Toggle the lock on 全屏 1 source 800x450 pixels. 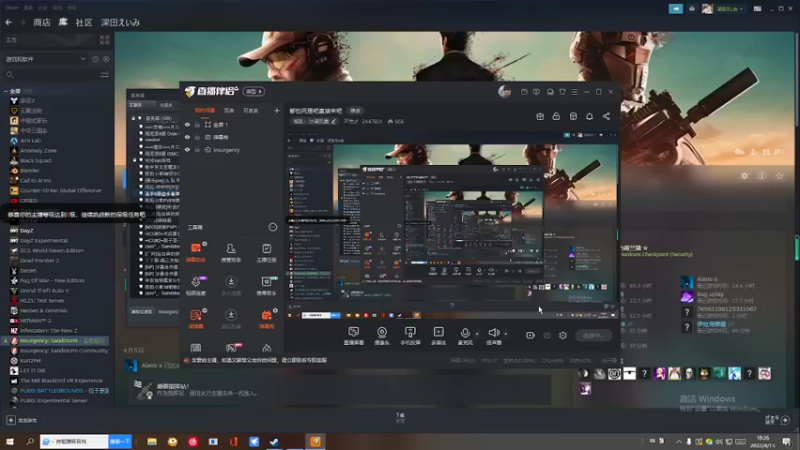point(197,124)
